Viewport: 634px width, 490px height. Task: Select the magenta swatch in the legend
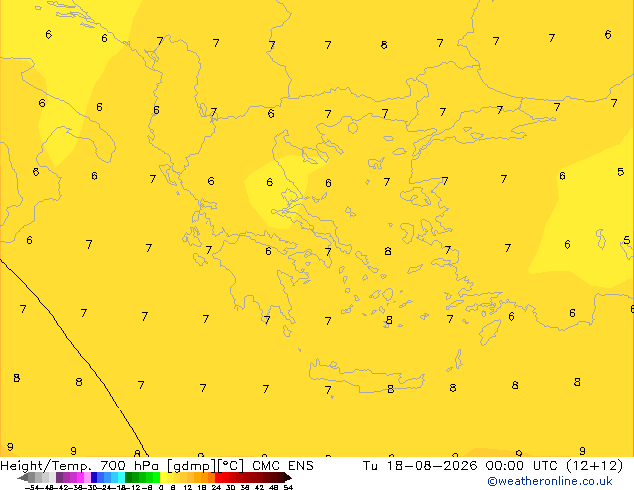(x=80, y=477)
